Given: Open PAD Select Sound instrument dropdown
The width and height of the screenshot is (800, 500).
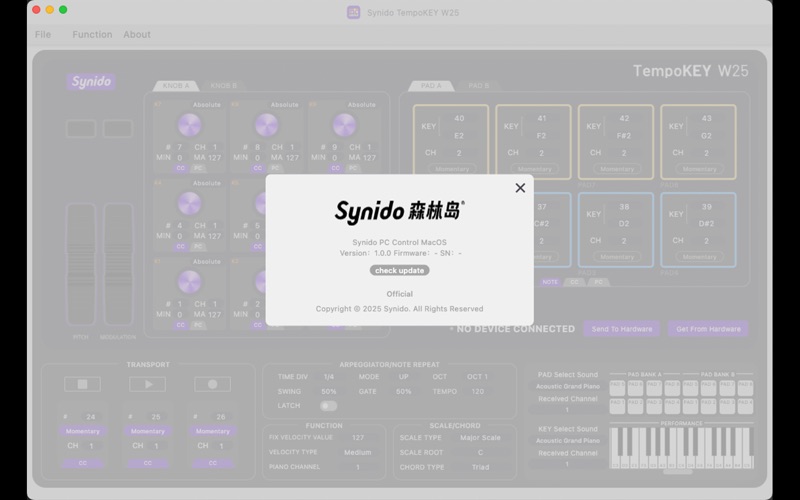Looking at the screenshot, I should click(x=568, y=386).
